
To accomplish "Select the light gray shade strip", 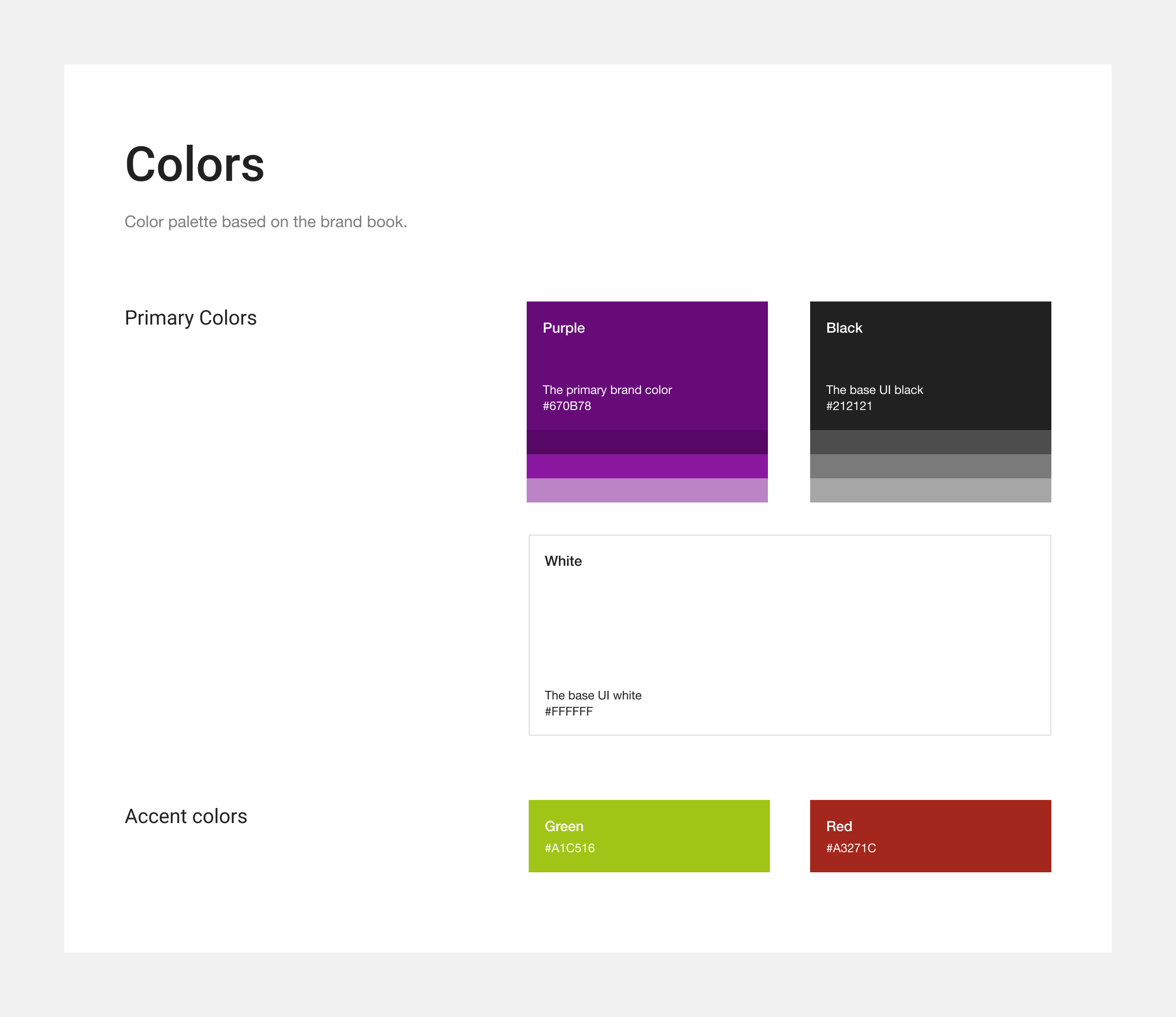I will click(x=930, y=490).
